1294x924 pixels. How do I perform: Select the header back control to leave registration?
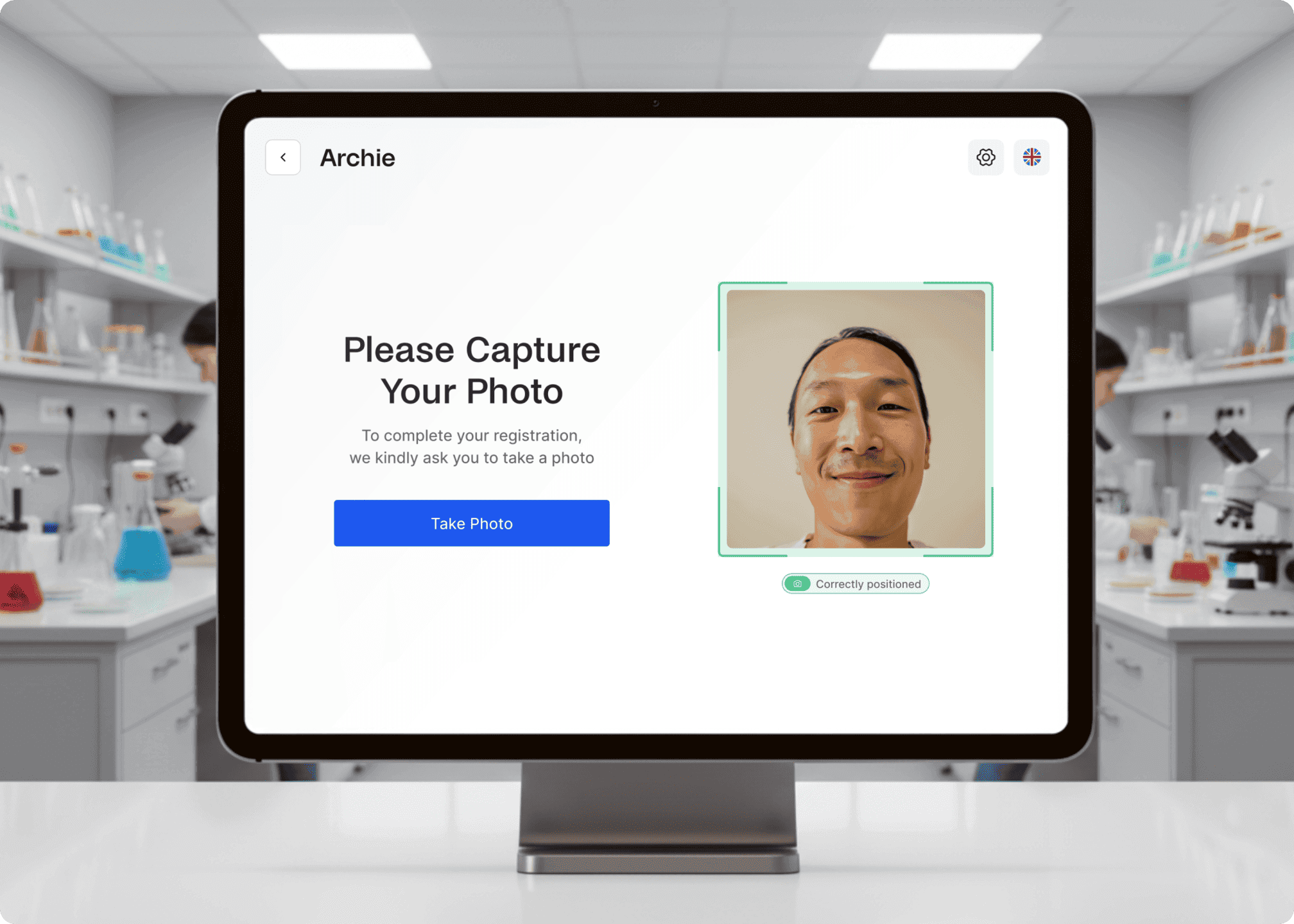pyautogui.click(x=282, y=157)
